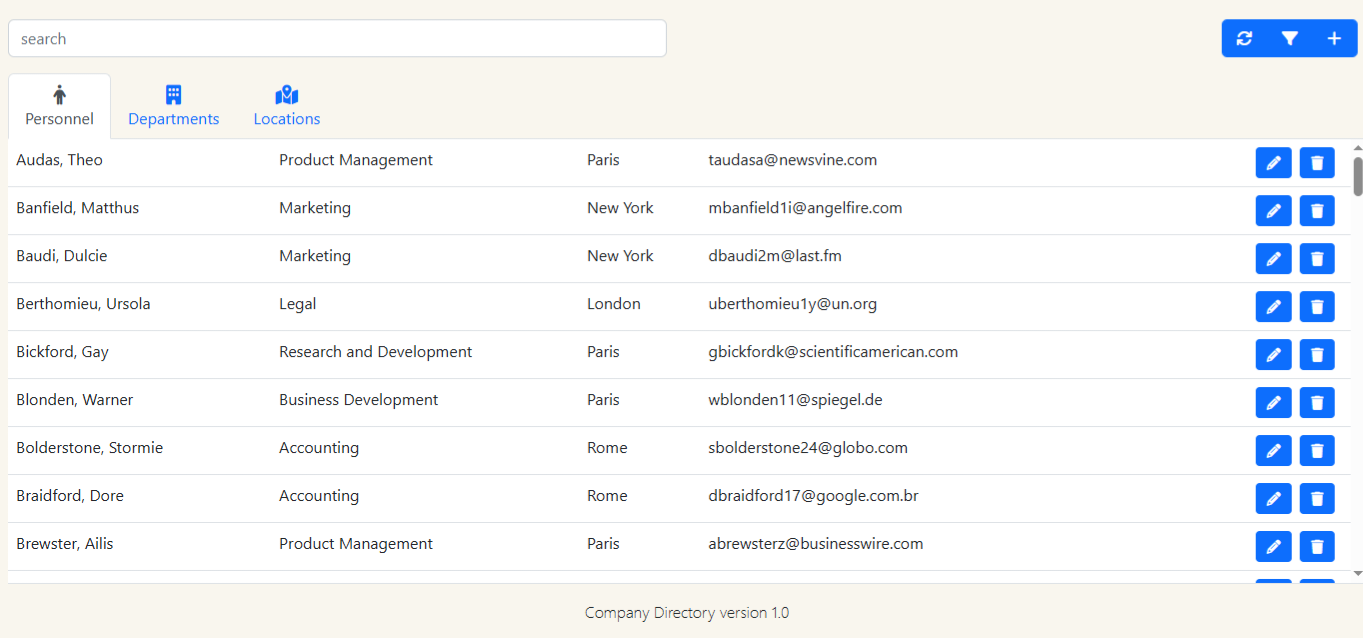The height and width of the screenshot is (638, 1363).
Task: Edit Ursola Berthomieu's entry
Action: click(x=1273, y=306)
